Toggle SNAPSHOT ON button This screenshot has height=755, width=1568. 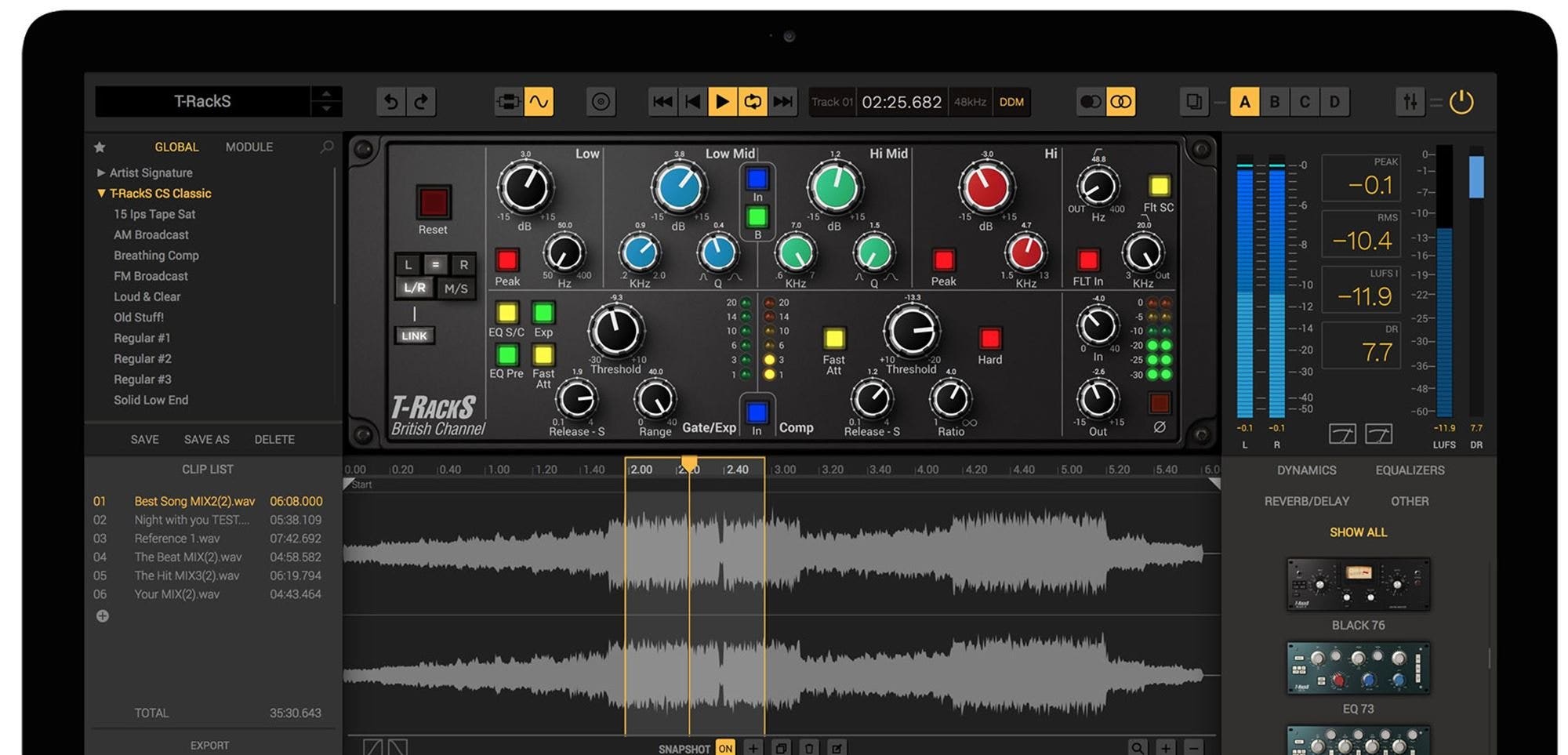725,748
